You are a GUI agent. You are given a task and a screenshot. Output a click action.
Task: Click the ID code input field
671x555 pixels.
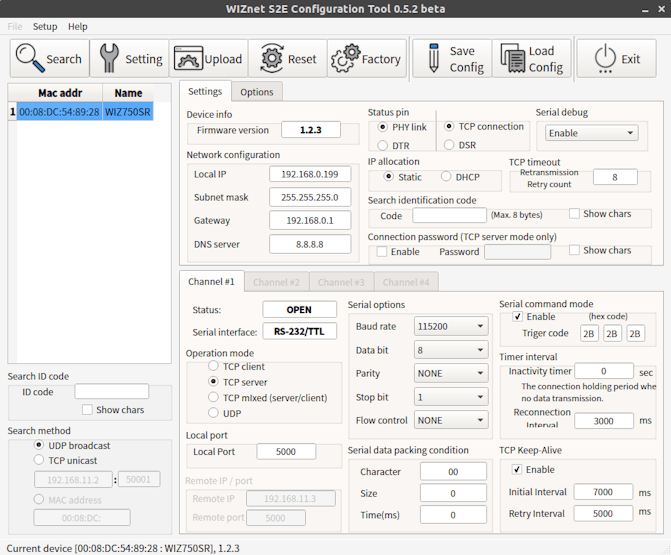[112, 392]
